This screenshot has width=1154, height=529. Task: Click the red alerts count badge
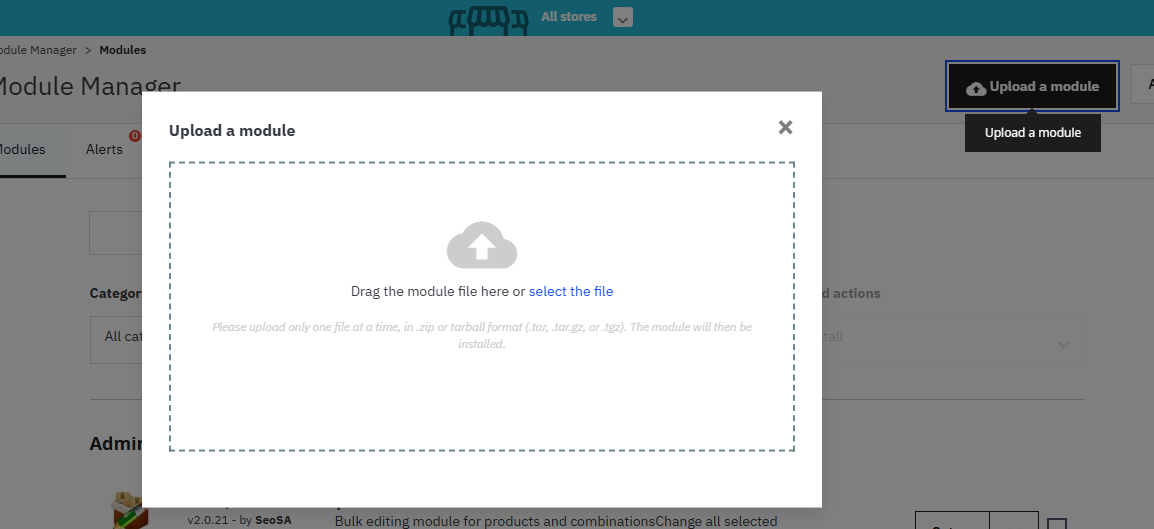point(134,137)
